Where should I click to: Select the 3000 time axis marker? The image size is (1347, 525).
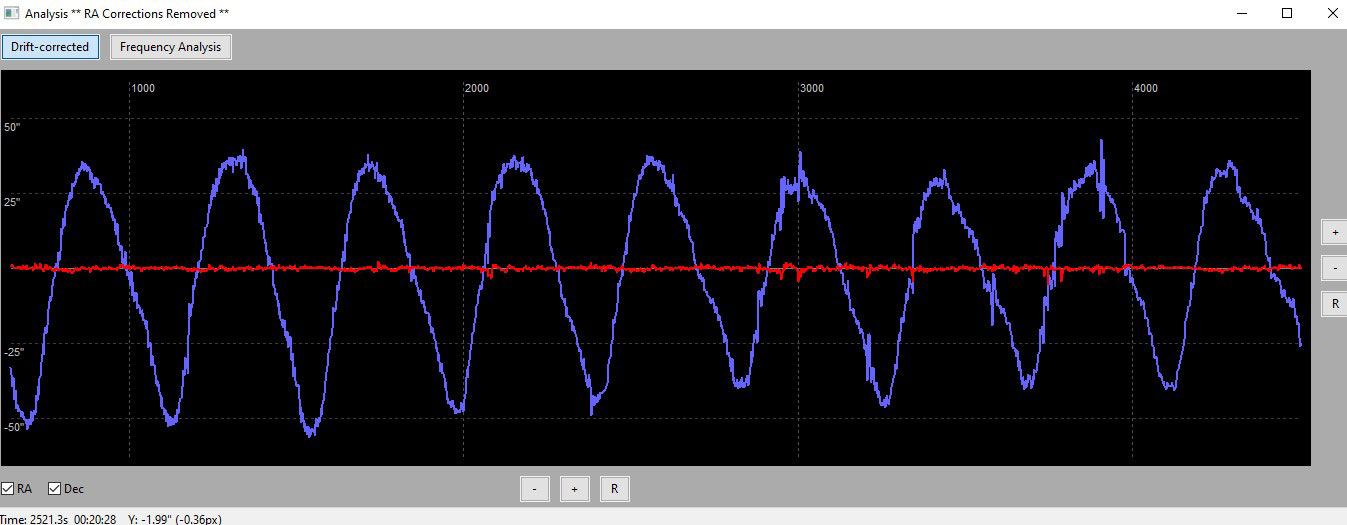812,88
